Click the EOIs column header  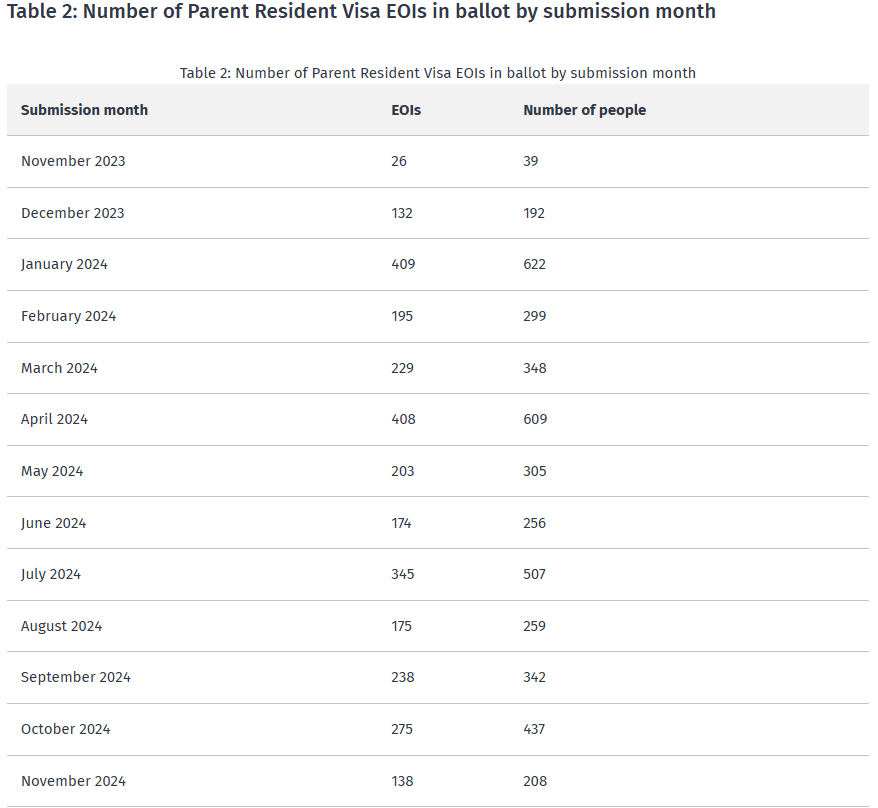coord(406,110)
